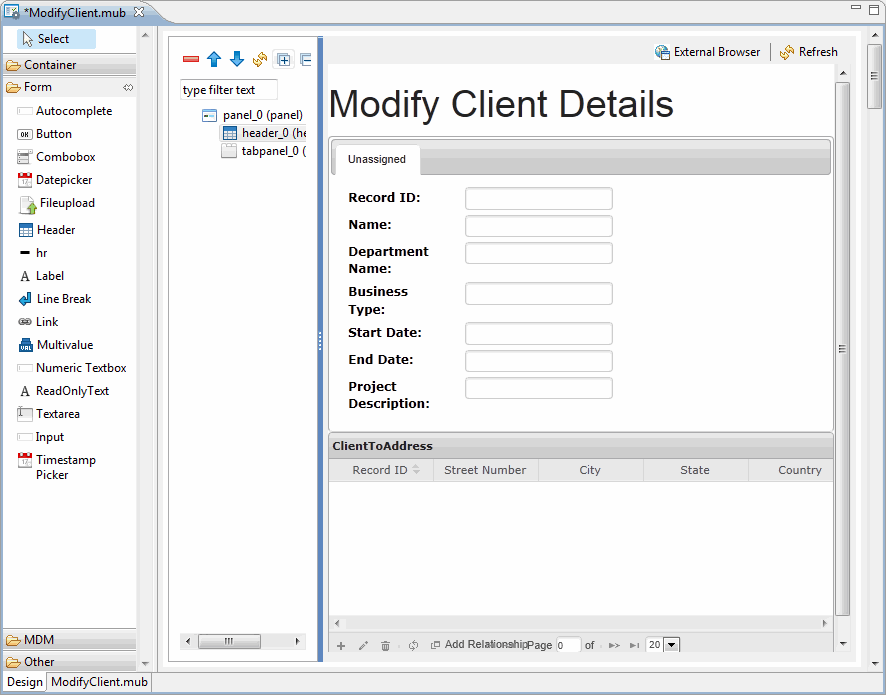Click the Start Date input field
886x695 pixels.
click(x=538, y=333)
